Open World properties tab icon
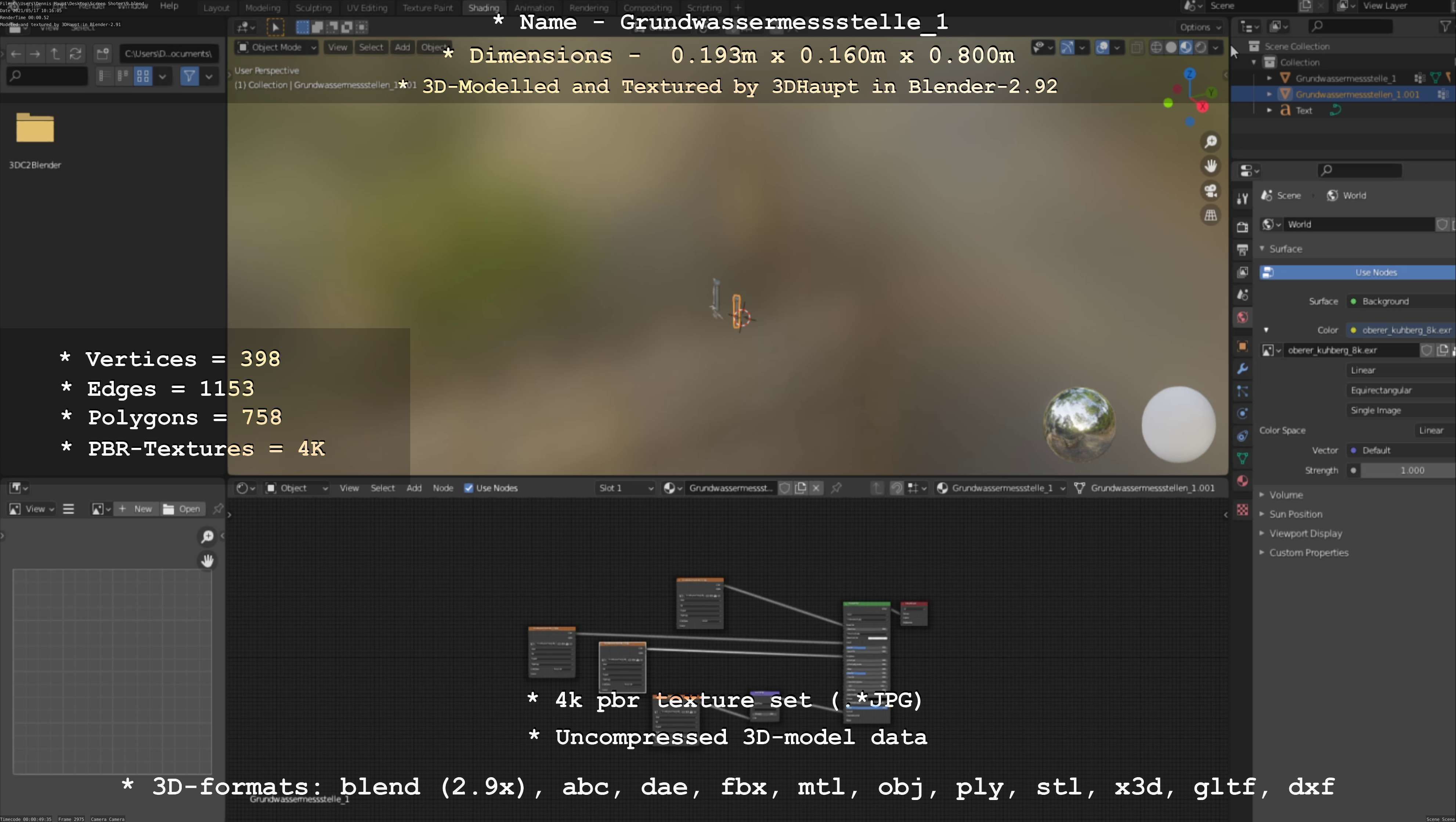 point(1242,318)
